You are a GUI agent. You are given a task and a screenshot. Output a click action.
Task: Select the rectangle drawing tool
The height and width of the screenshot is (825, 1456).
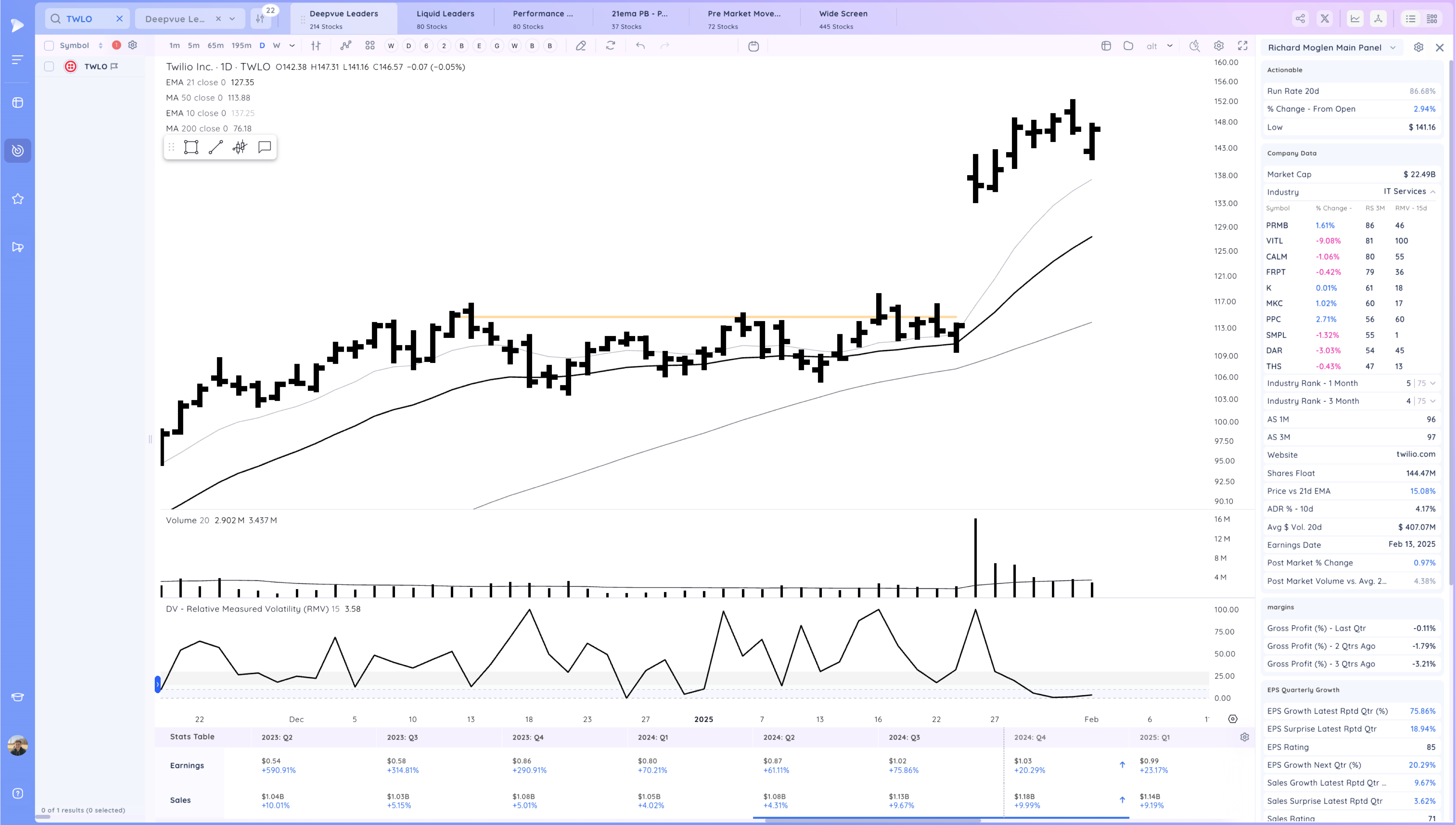[x=191, y=147]
